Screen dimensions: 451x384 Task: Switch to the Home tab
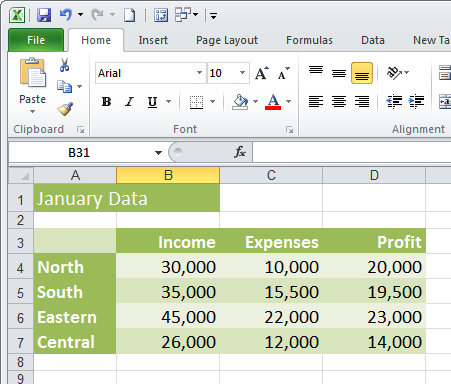point(96,40)
